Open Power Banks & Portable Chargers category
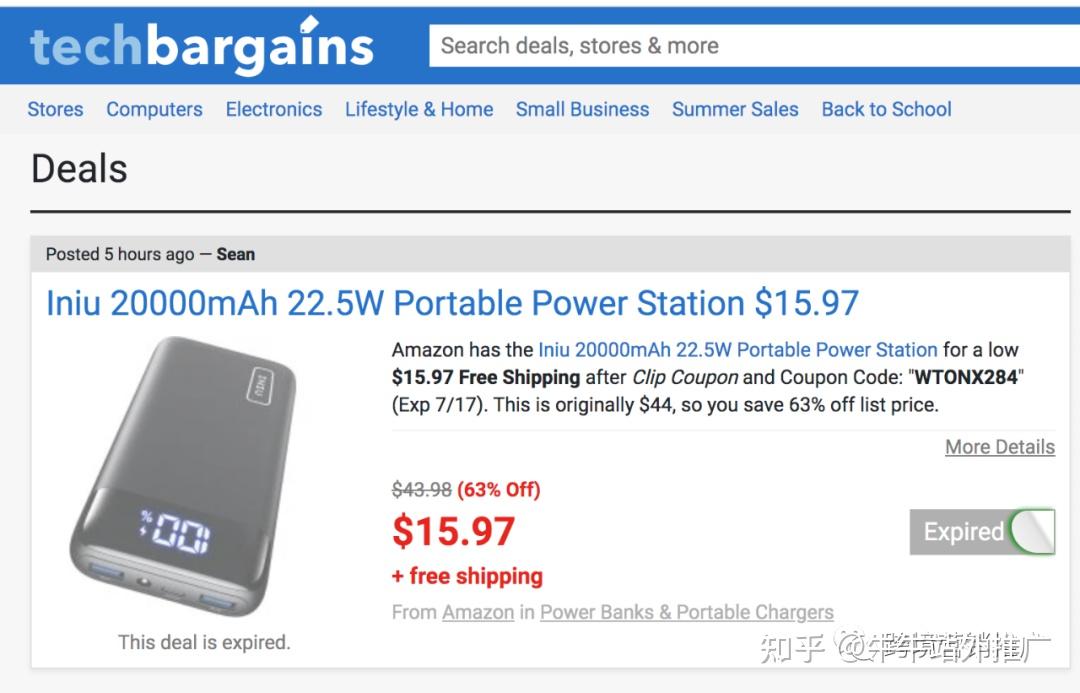 686,612
